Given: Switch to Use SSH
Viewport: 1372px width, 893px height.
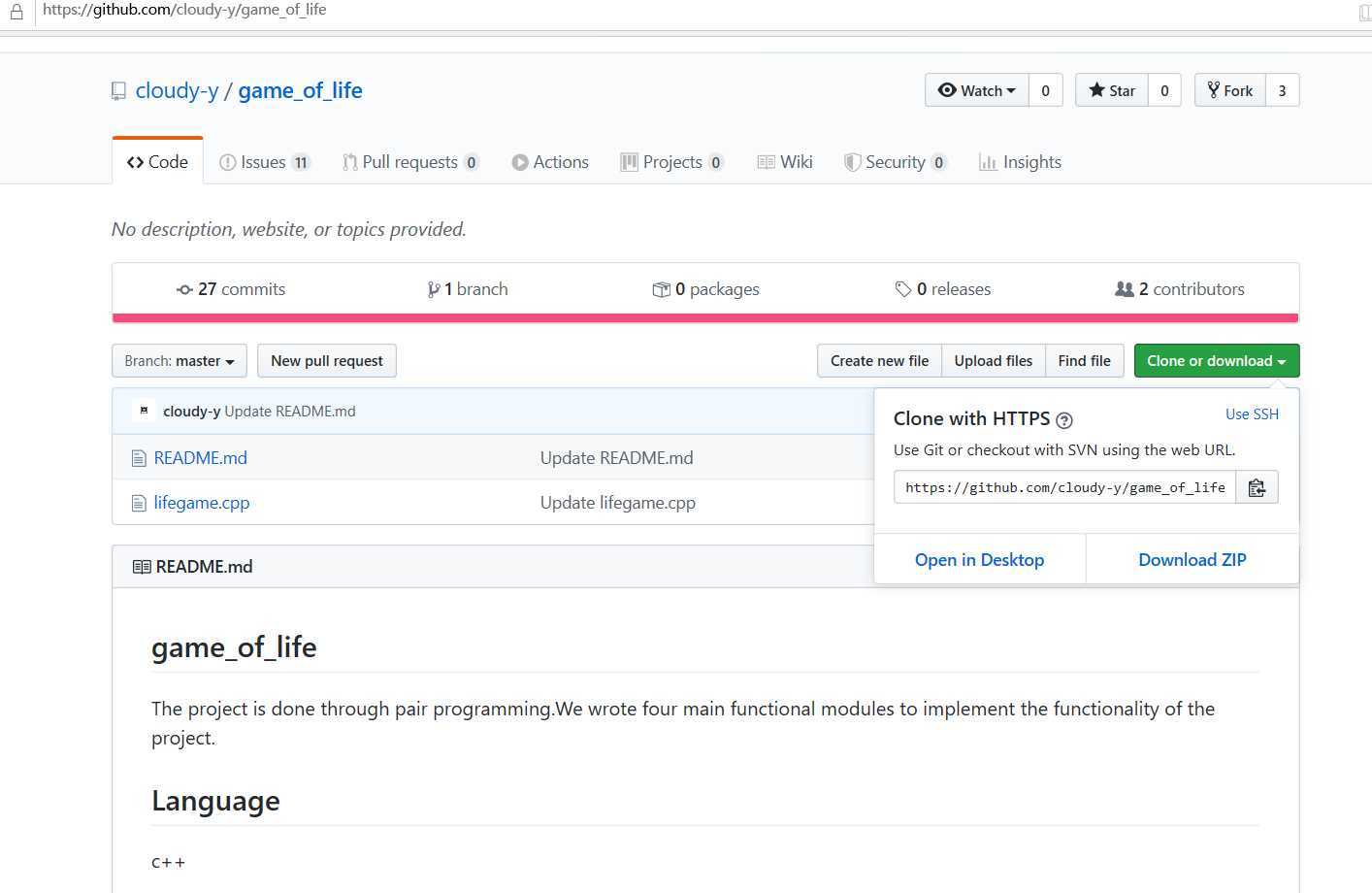Looking at the screenshot, I should click(1252, 414).
